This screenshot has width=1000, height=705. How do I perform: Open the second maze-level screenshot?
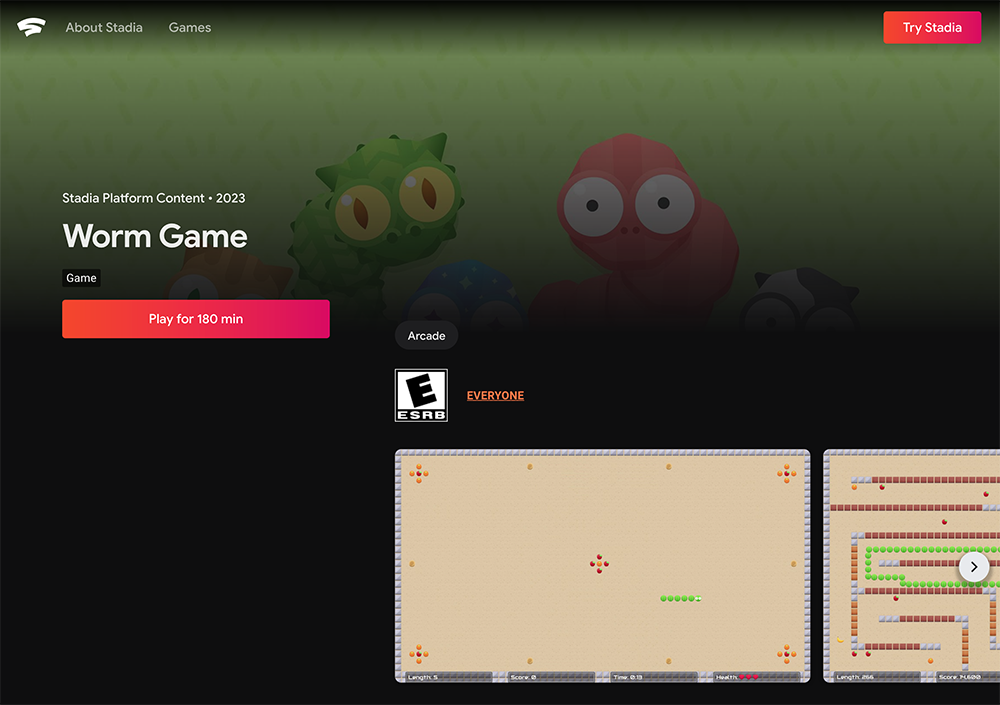[x=911, y=566]
